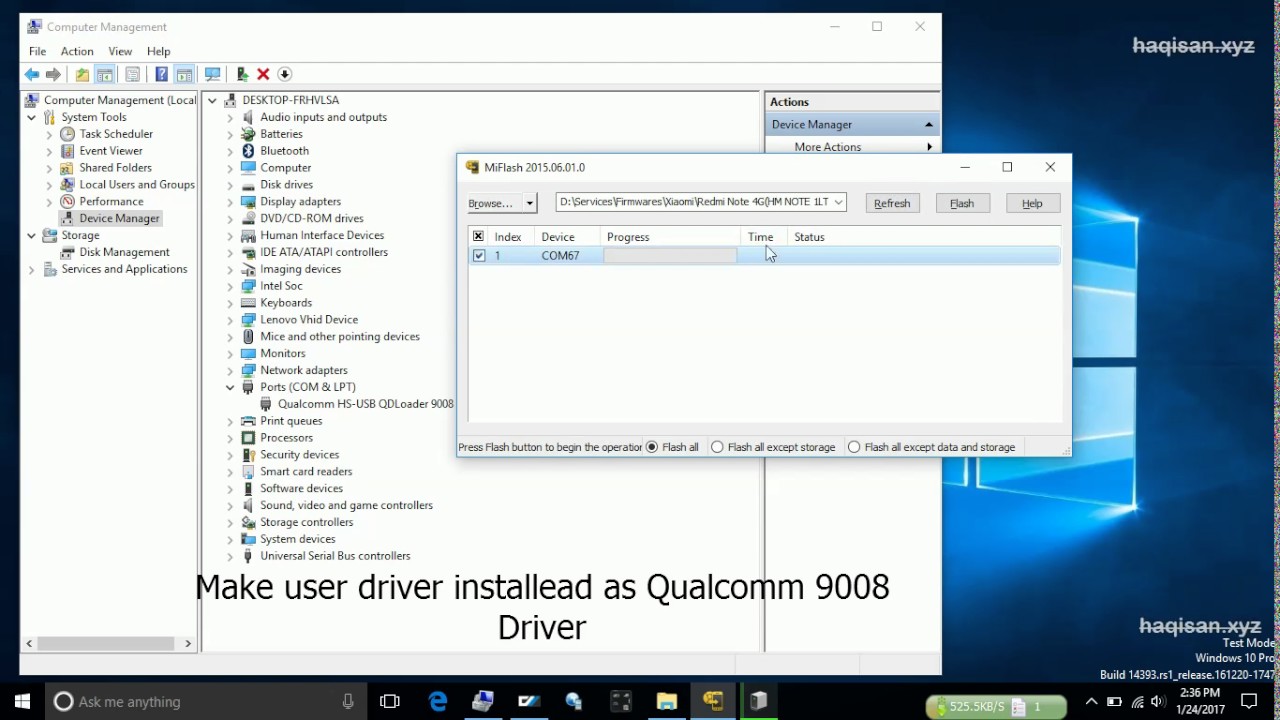Screen dimensions: 1280x720
Task: Click the Up one level folder icon
Action: coord(82,74)
